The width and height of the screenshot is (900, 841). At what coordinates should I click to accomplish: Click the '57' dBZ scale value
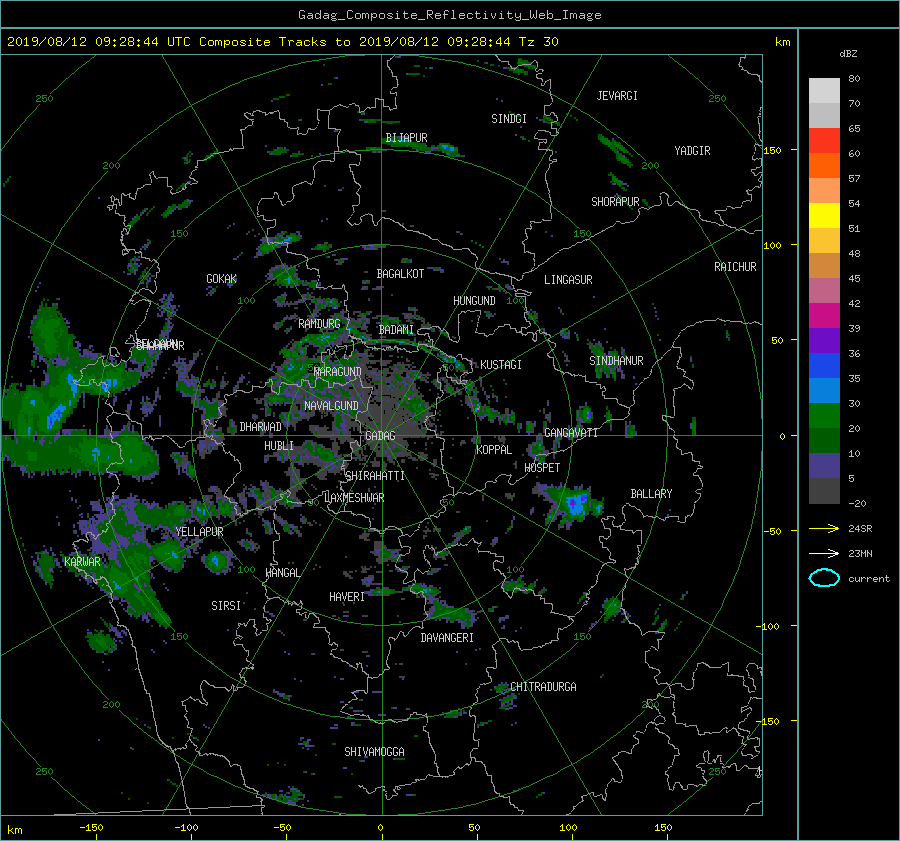854,179
